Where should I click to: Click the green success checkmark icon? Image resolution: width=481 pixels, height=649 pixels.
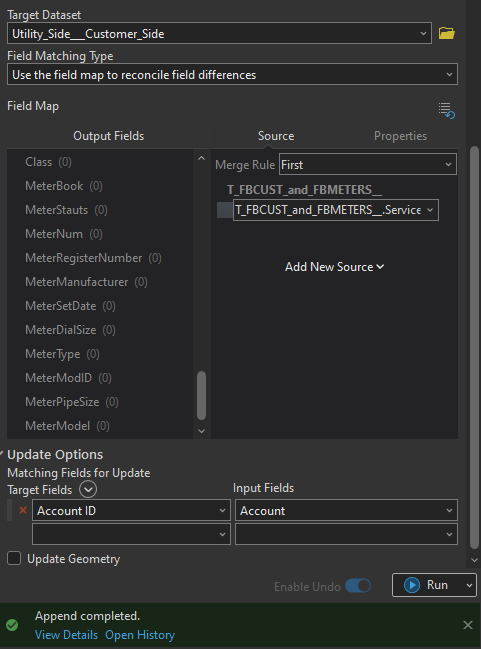coord(12,625)
